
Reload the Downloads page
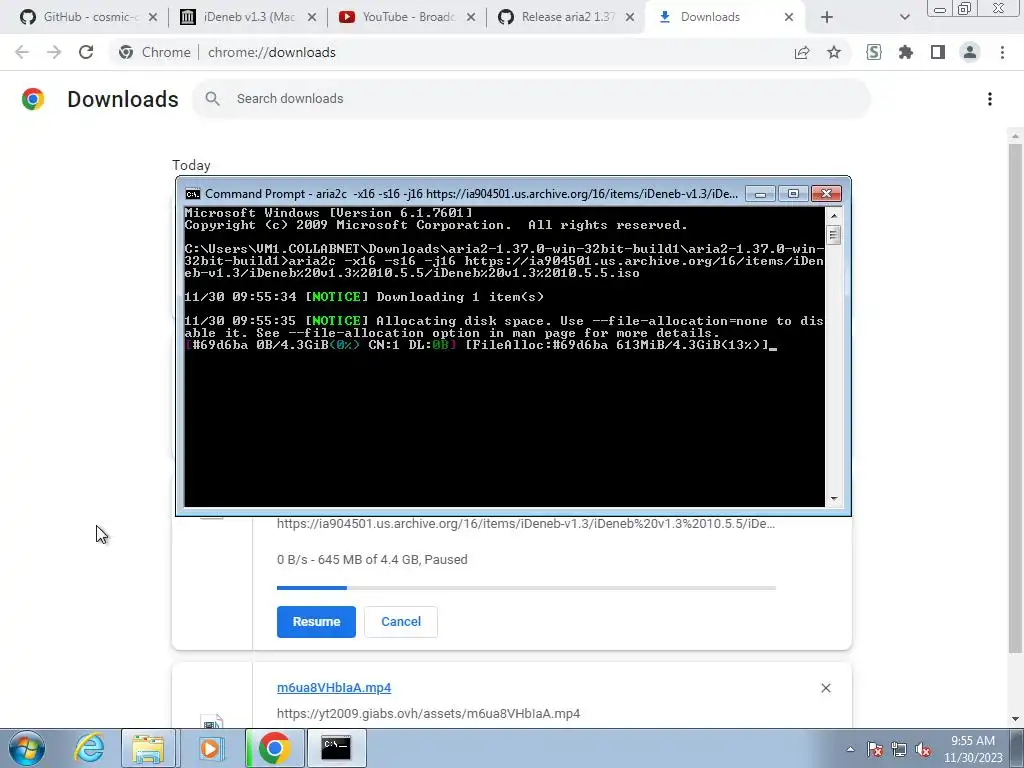(x=86, y=52)
